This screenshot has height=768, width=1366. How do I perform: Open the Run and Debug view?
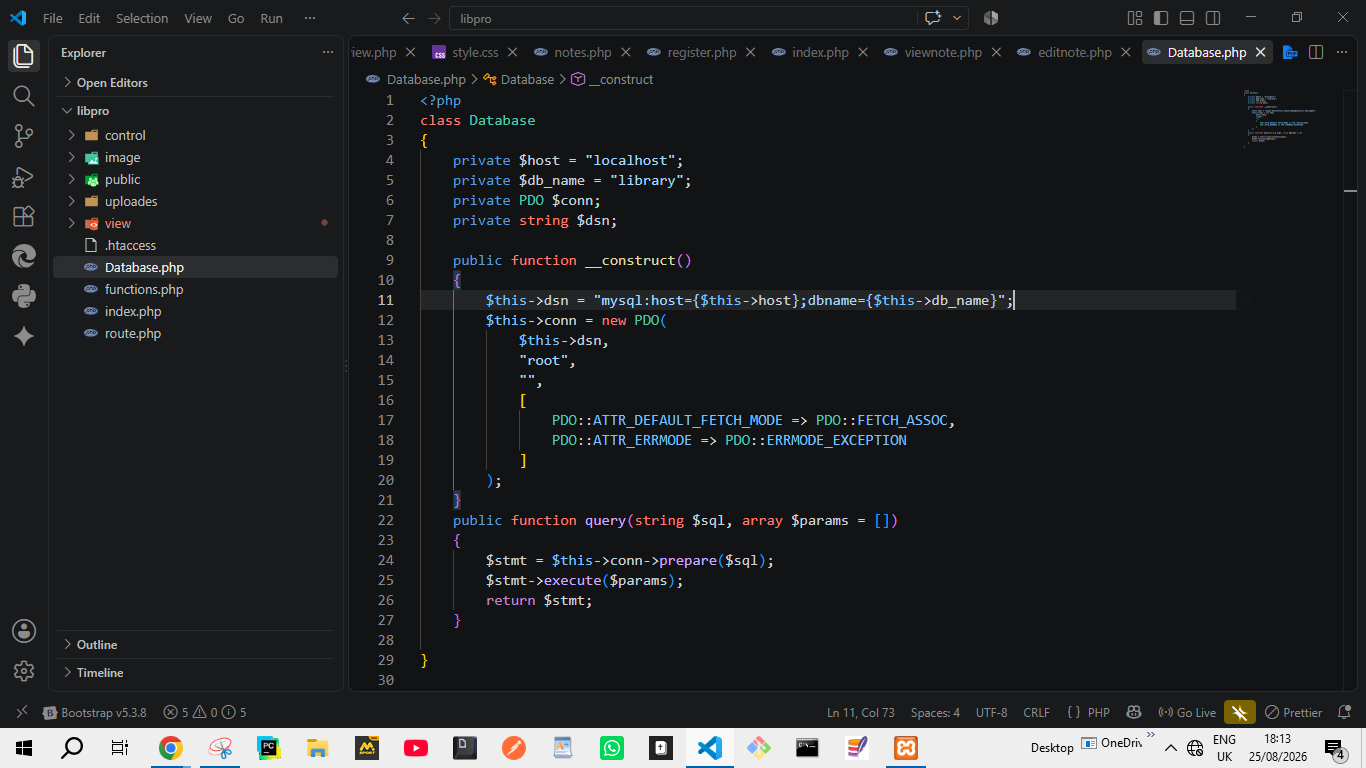[24, 177]
